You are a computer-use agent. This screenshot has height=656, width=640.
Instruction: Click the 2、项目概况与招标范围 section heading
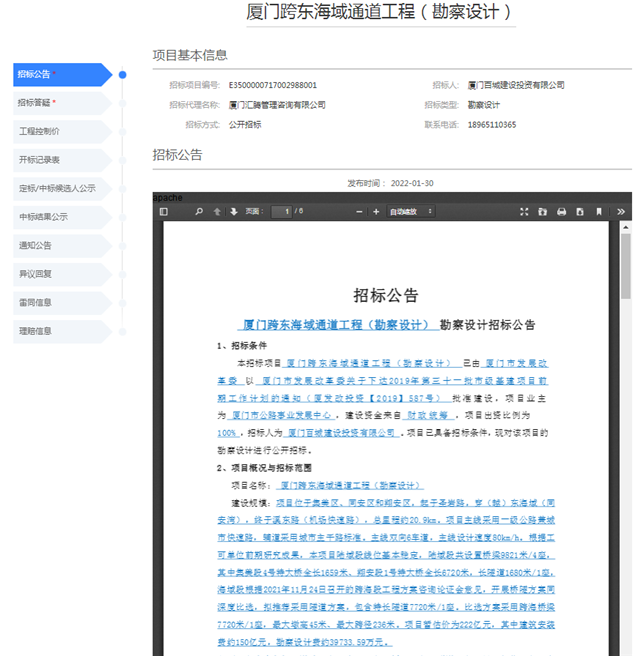point(264,468)
